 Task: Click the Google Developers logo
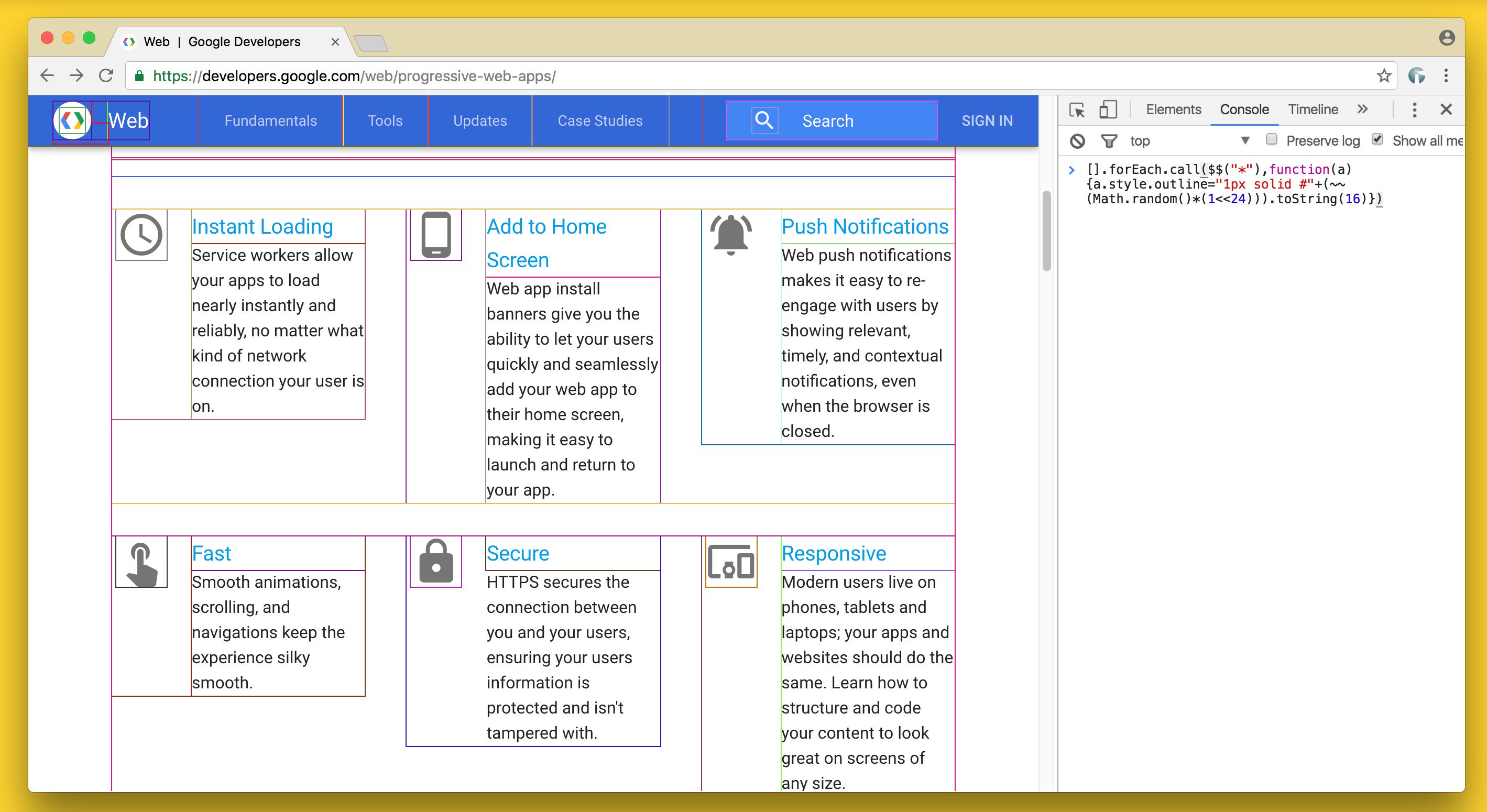pyautogui.click(x=72, y=120)
